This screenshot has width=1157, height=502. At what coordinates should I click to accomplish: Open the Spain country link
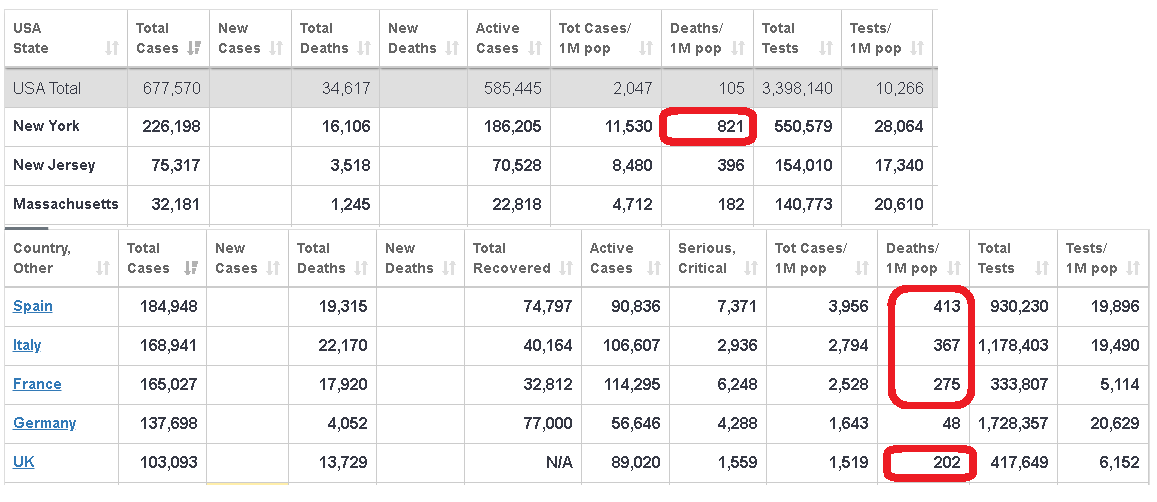pyautogui.click(x=33, y=306)
